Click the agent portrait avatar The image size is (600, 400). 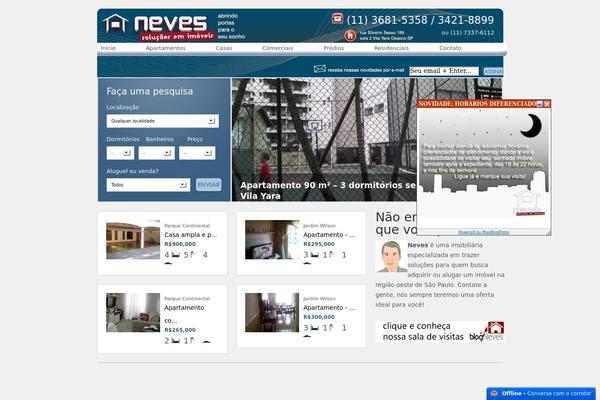391,256
